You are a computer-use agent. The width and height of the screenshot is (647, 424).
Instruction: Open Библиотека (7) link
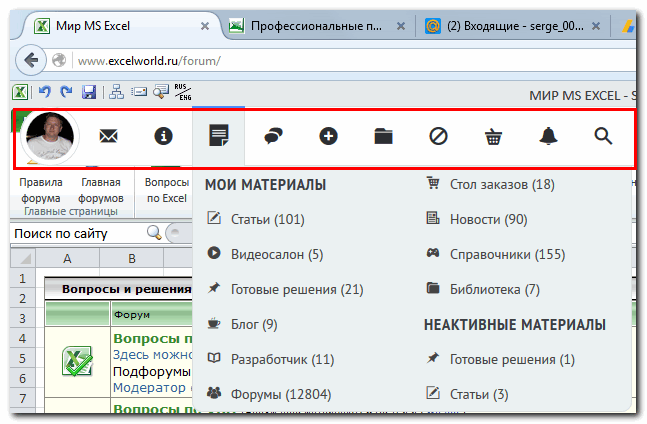click(x=495, y=289)
